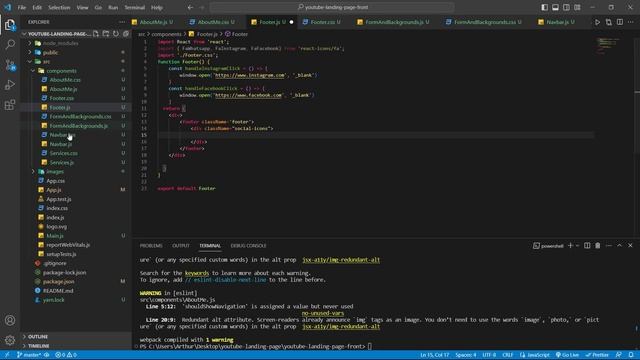Add a new terminal with plus icon
640x360 pixels.
570,246
